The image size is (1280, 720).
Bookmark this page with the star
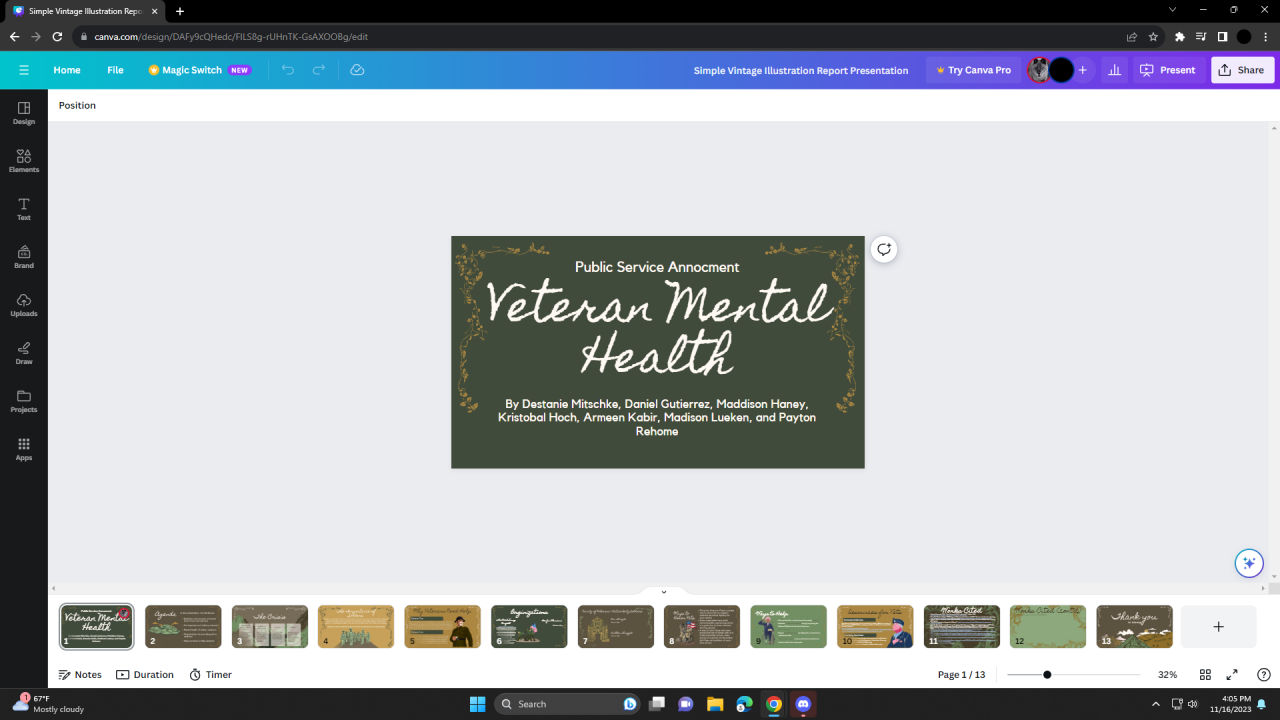1153,36
